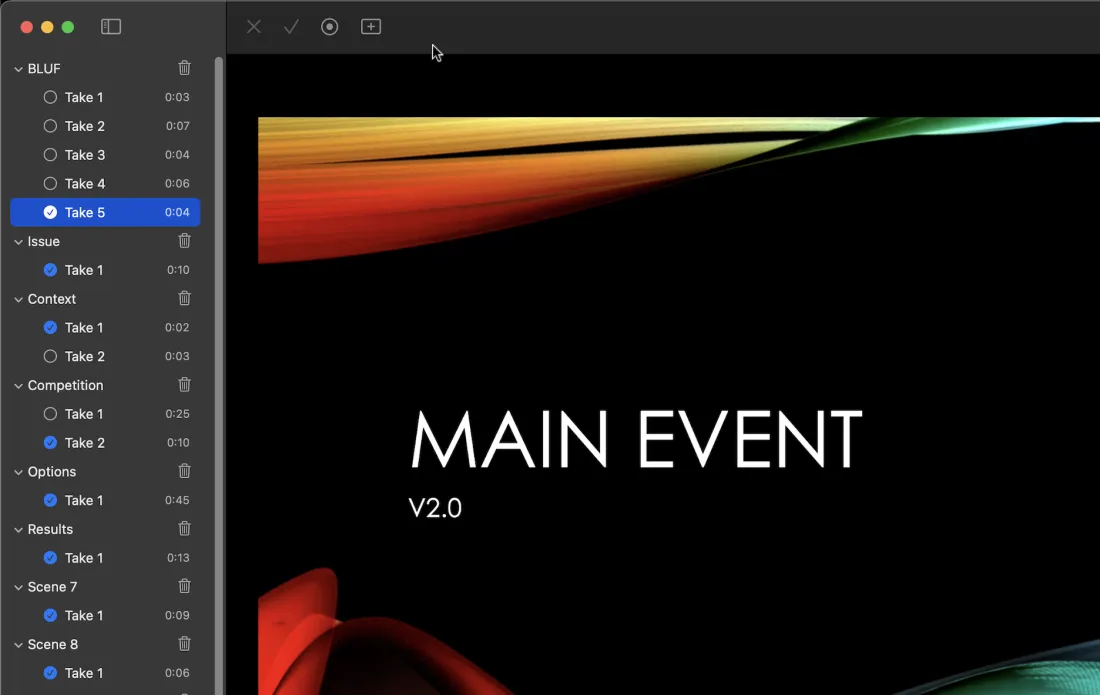Screen dimensions: 1100x695
Task: Toggle the sidebar visibility icon
Action: pyautogui.click(x=111, y=27)
